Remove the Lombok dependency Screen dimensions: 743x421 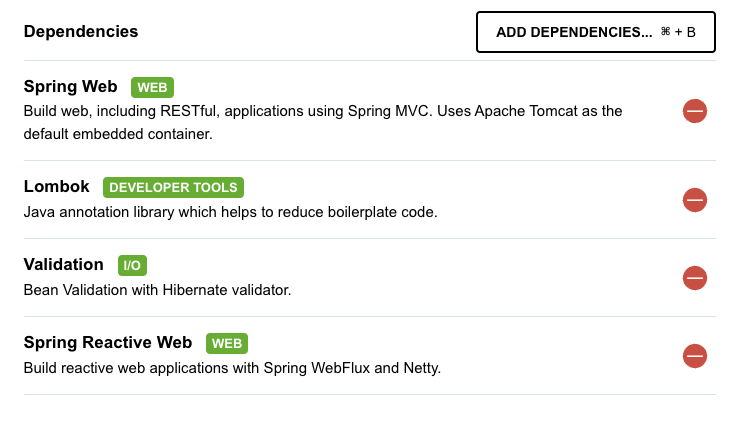(695, 200)
